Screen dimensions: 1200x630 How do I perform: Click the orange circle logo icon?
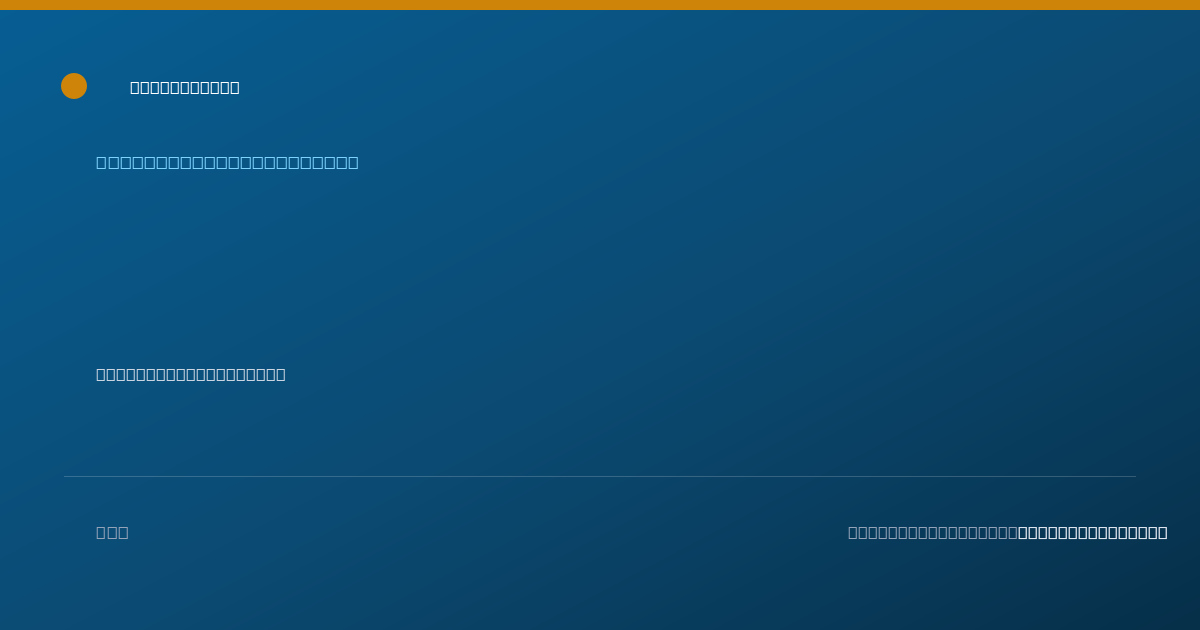point(74,86)
